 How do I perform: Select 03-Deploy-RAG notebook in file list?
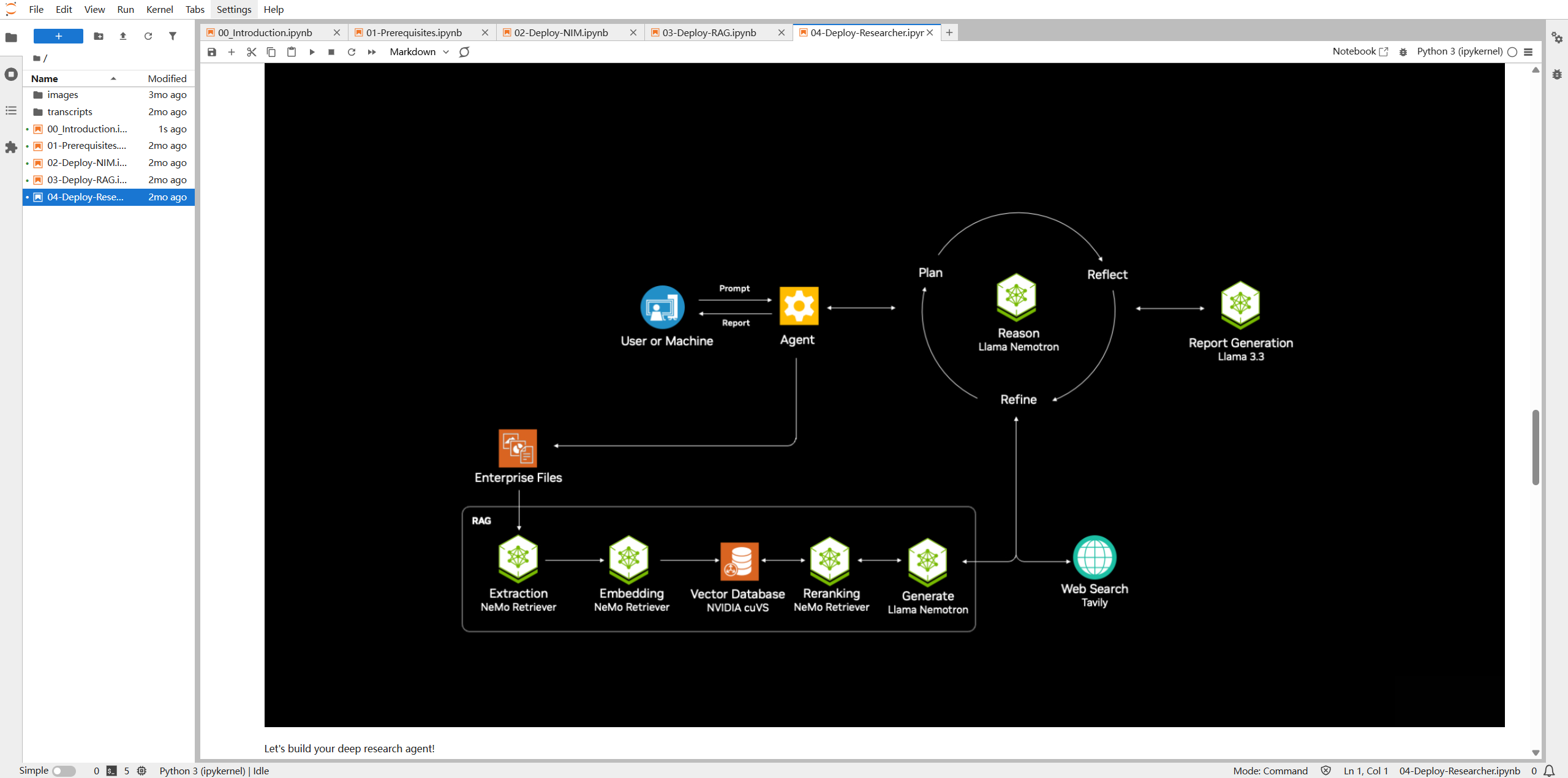109,180
